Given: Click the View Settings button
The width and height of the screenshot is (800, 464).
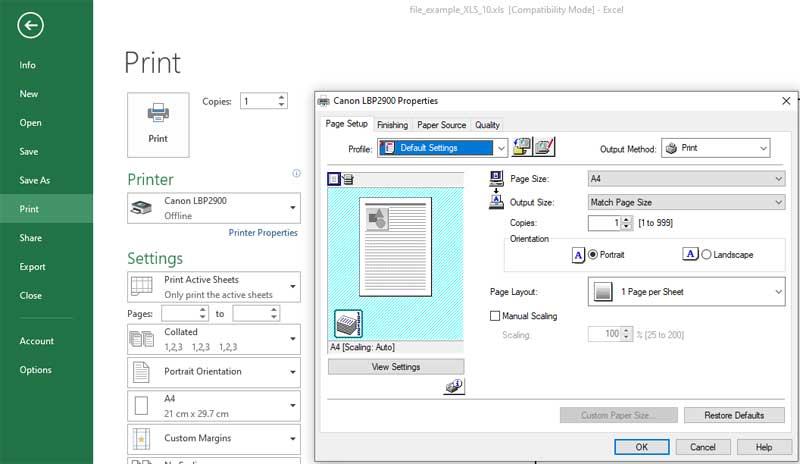Looking at the screenshot, I should coord(396,367).
